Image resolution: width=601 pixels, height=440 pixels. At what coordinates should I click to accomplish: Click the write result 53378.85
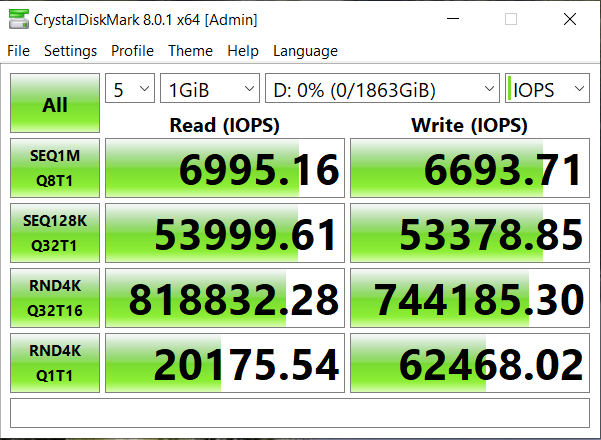470,233
